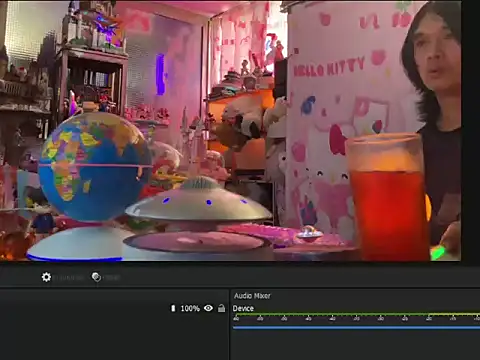Screen dimensions: 480x360
Task: Adjust the blue Device volume slider
Action: [356, 328]
